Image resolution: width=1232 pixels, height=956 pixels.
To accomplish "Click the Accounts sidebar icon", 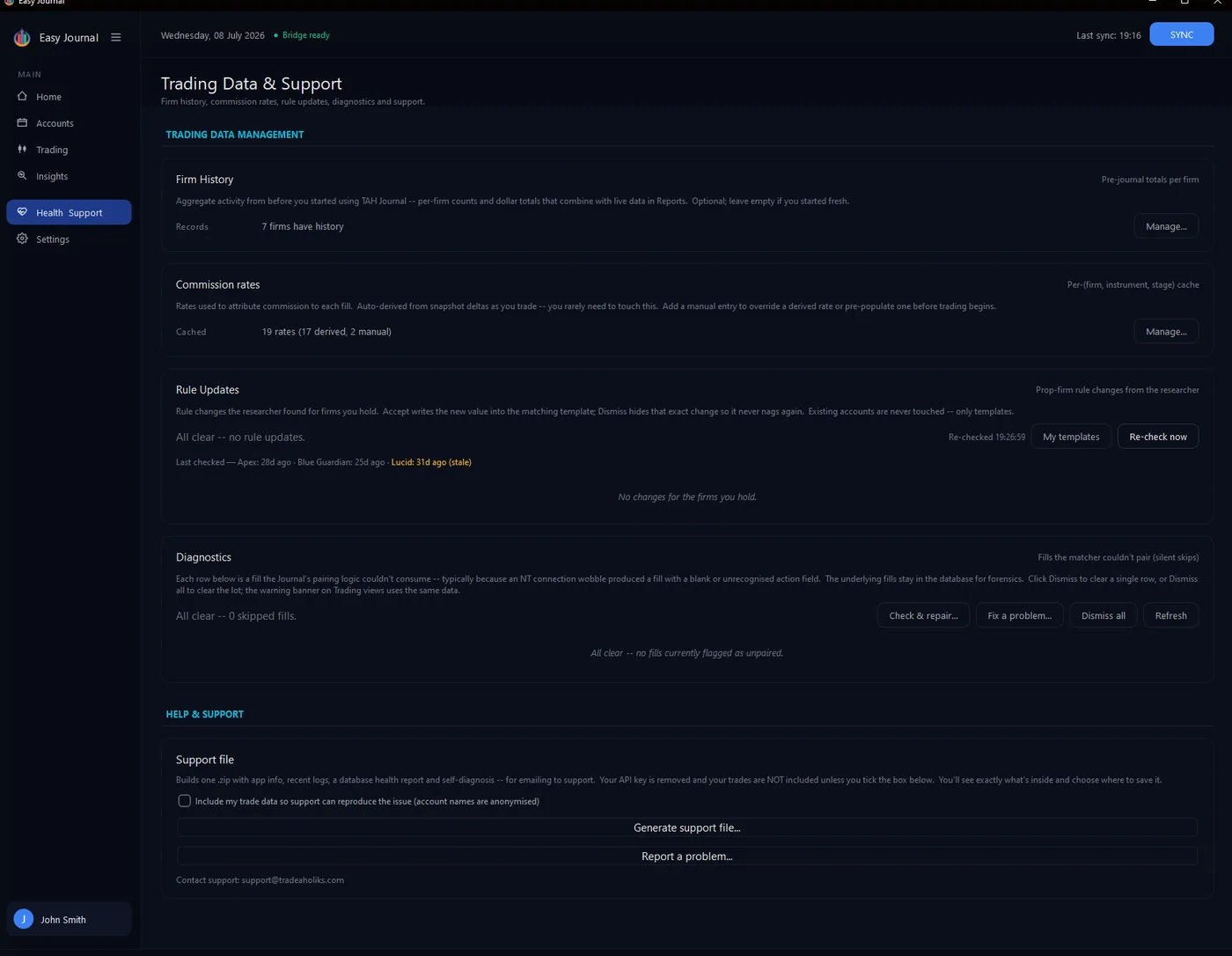I will click(22, 122).
